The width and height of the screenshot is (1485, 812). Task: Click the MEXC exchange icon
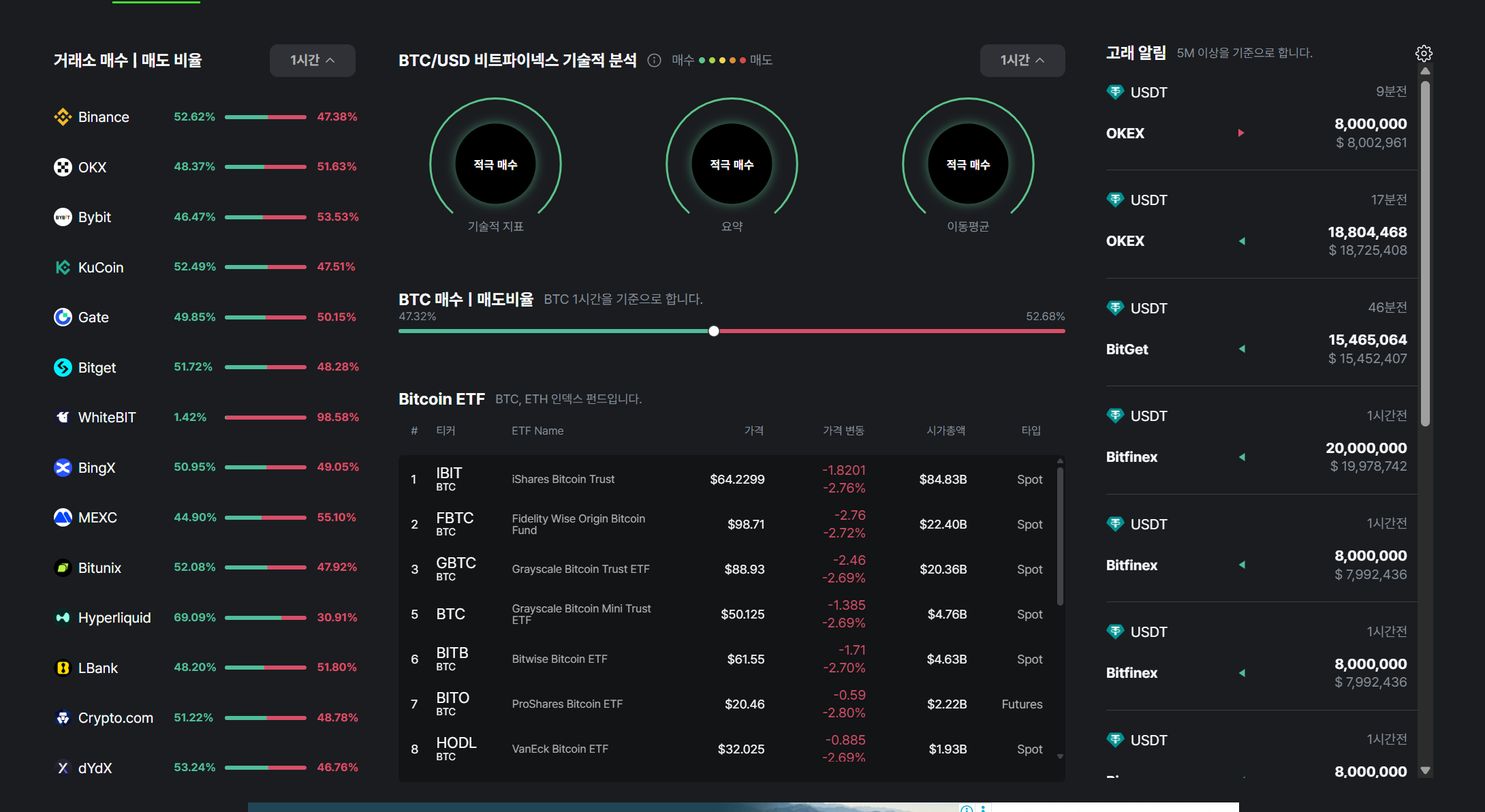tap(63, 518)
